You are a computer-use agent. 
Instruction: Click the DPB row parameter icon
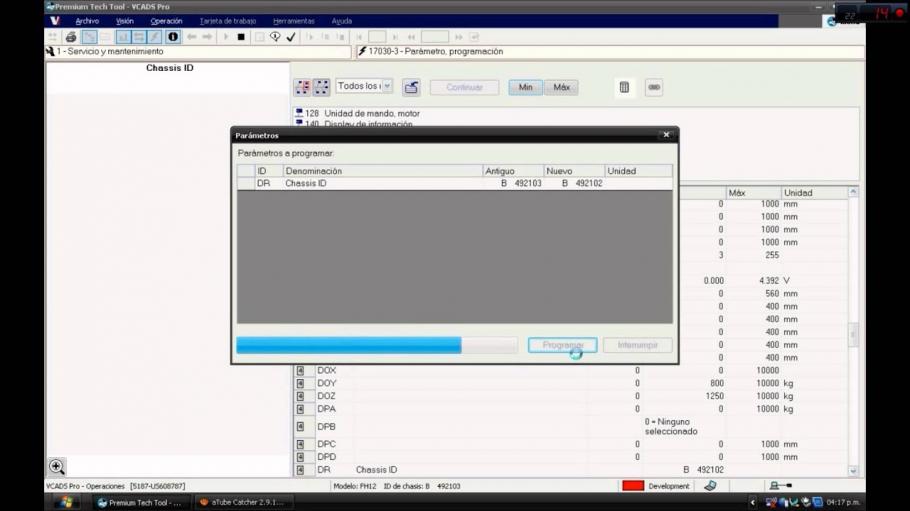(301, 426)
